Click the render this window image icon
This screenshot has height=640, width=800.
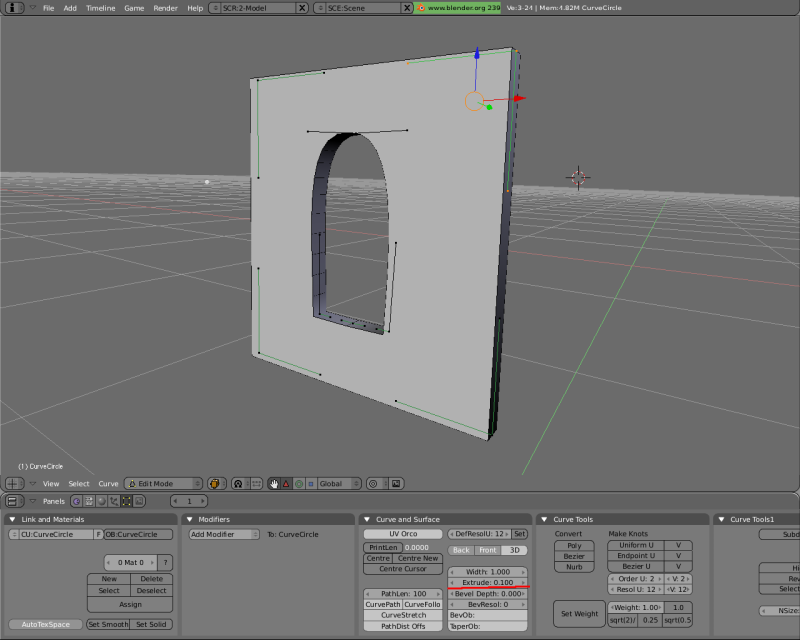pos(396,483)
